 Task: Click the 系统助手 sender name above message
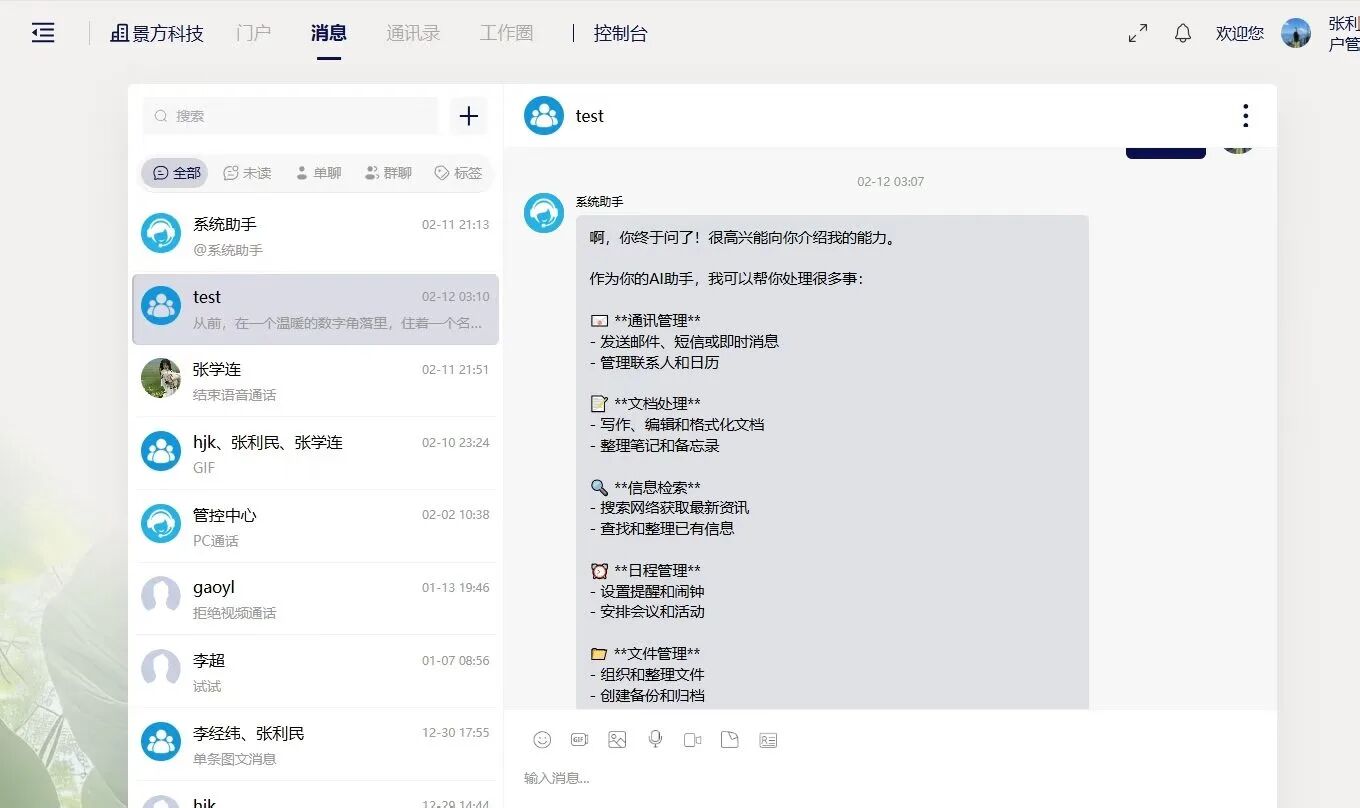[x=599, y=202]
